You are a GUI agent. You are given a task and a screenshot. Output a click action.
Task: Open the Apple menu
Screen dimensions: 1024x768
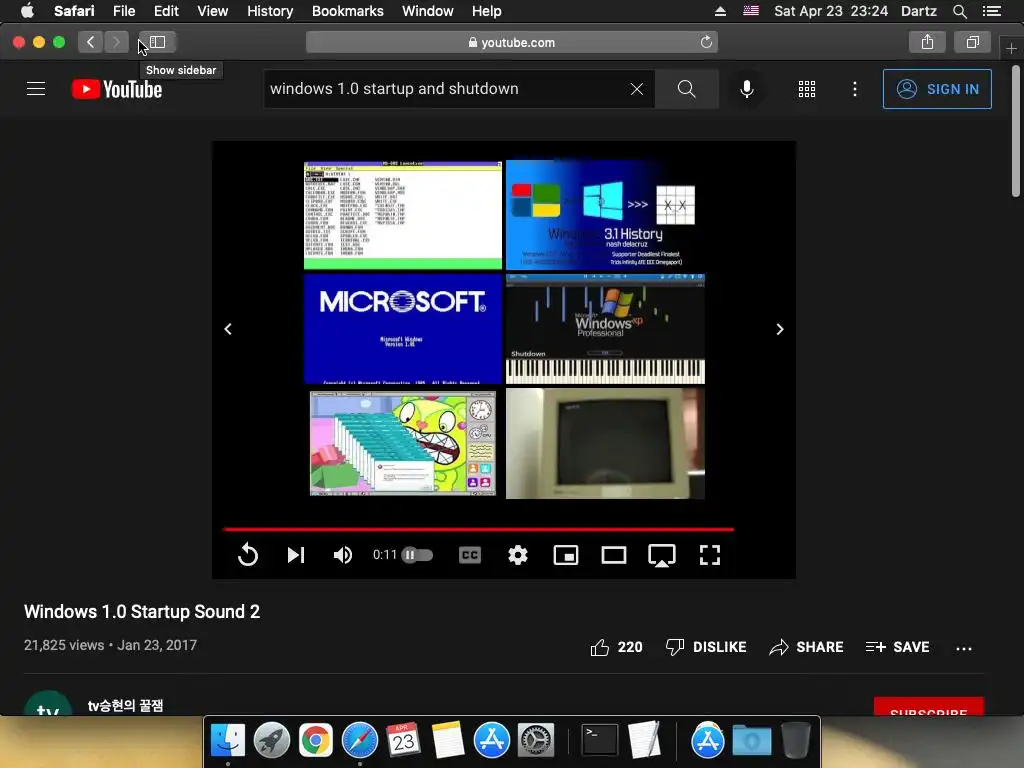(x=27, y=11)
